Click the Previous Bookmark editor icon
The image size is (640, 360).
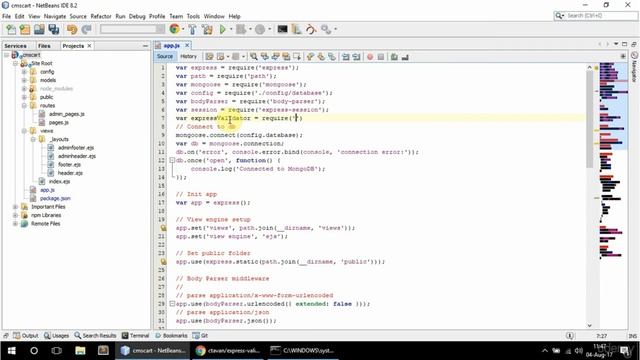[310, 57]
